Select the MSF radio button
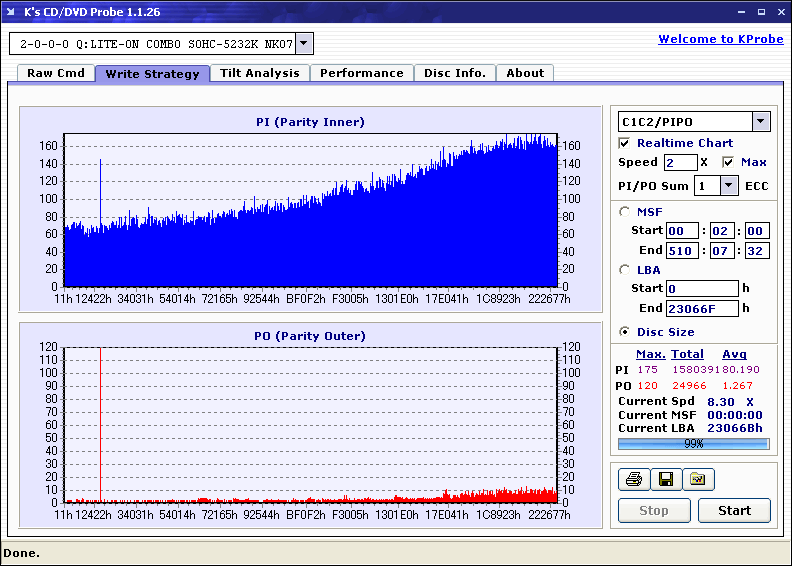Image resolution: width=792 pixels, height=566 pixels. (x=625, y=212)
